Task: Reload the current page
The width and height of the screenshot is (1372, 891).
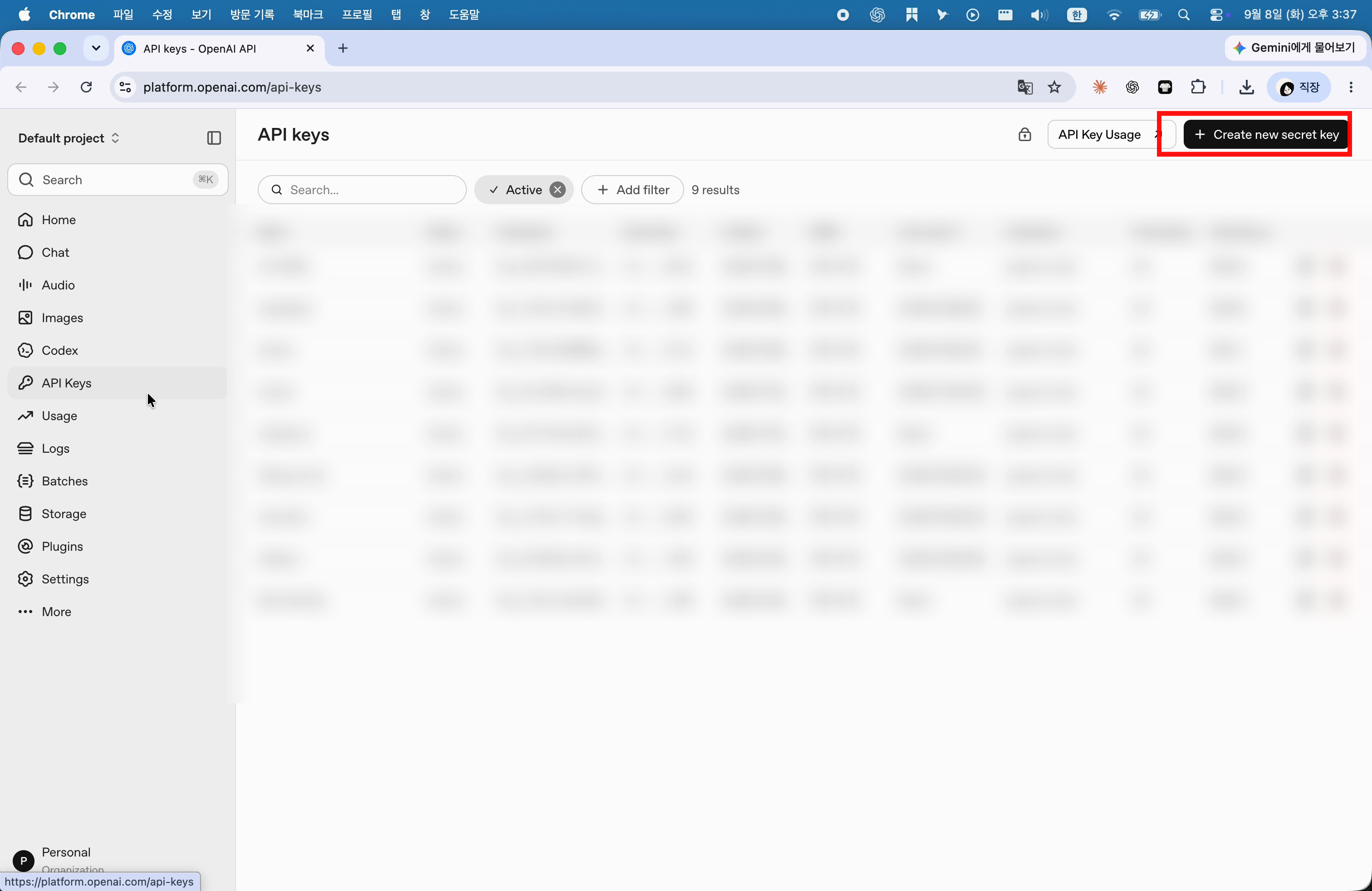Action: pyautogui.click(x=87, y=87)
